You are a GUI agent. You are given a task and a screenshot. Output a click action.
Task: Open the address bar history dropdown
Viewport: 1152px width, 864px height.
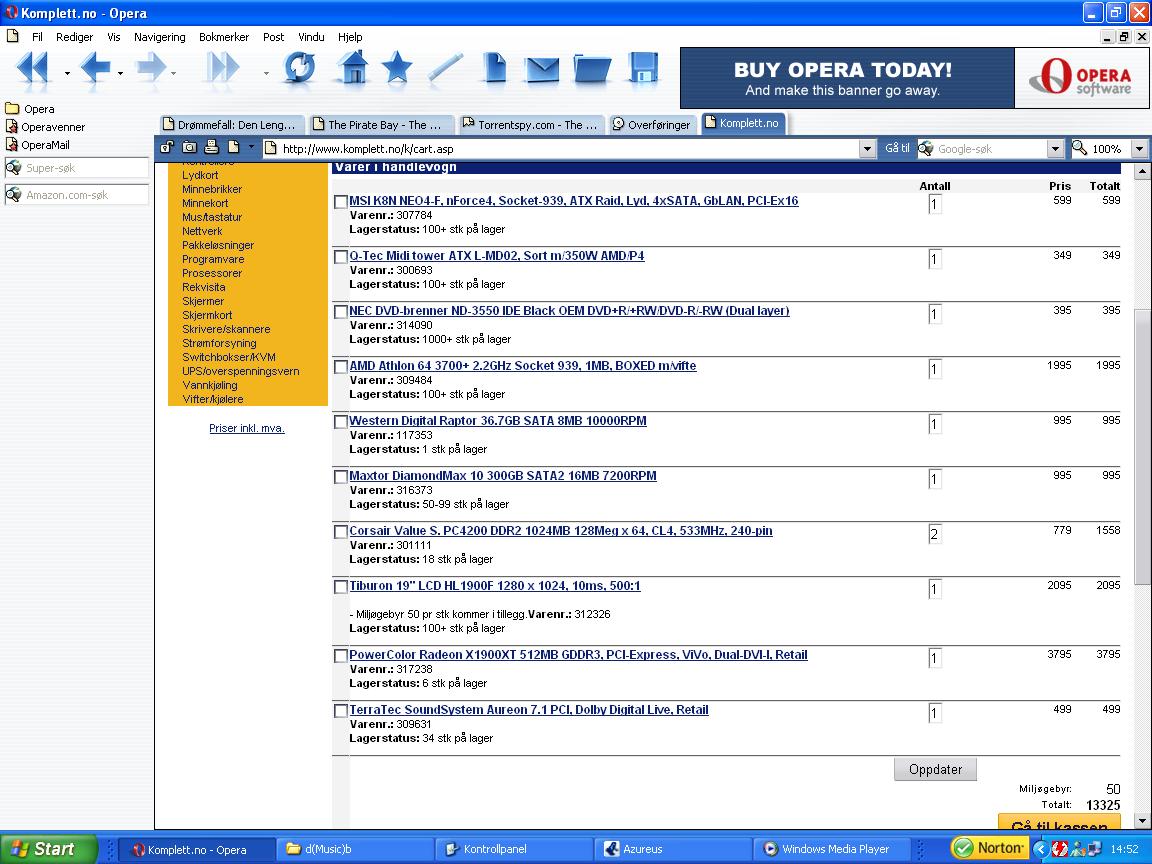tap(867, 148)
